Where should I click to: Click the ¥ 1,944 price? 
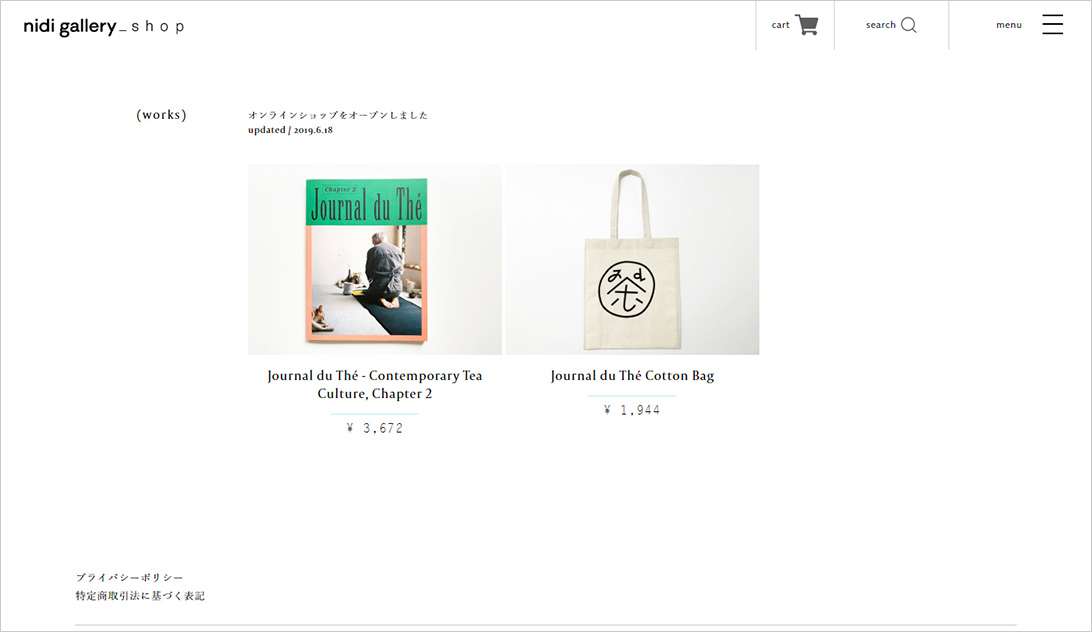(x=632, y=410)
